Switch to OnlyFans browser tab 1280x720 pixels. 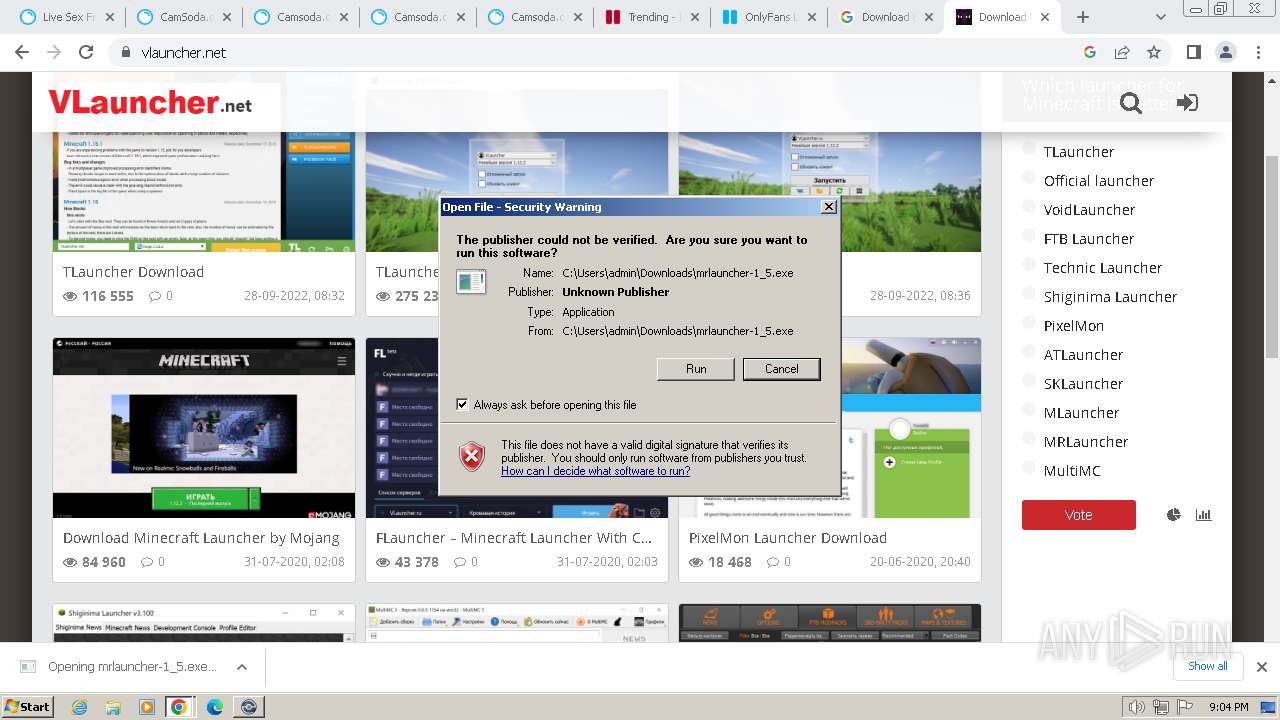tap(768, 17)
